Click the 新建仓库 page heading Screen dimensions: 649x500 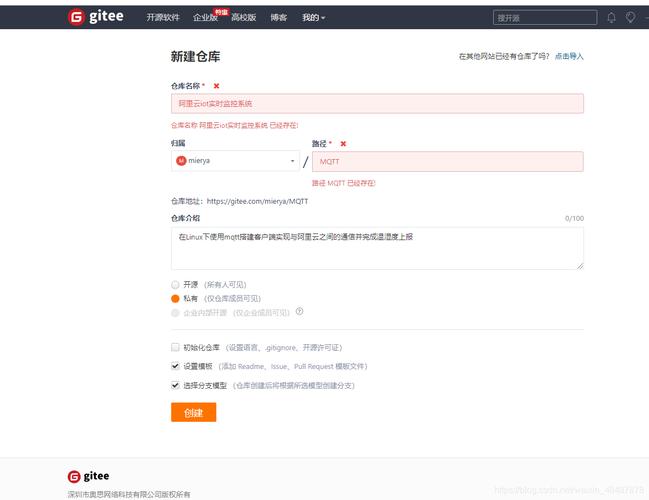pyautogui.click(x=195, y=56)
